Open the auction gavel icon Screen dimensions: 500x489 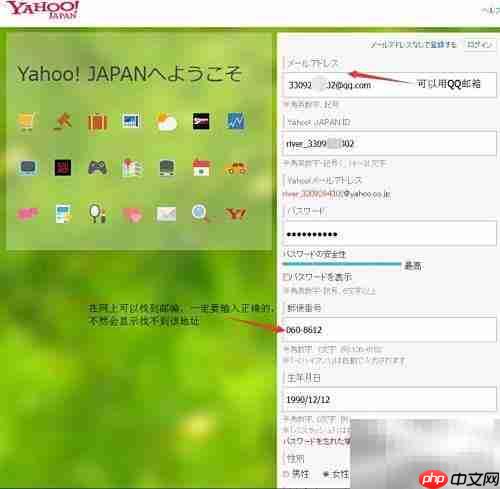click(x=62, y=121)
